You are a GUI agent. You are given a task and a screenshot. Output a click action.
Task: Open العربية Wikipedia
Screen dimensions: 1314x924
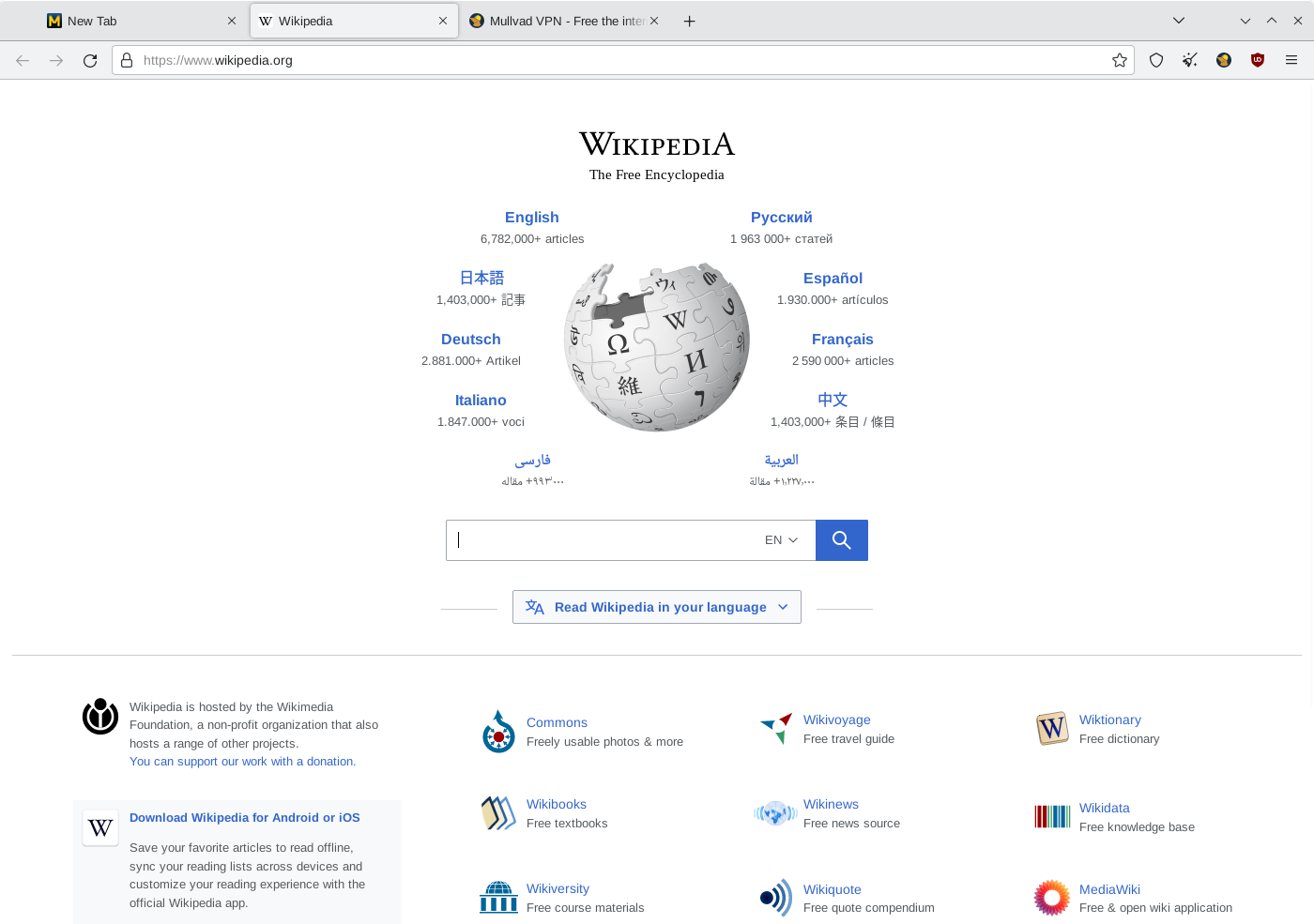[x=782, y=461]
